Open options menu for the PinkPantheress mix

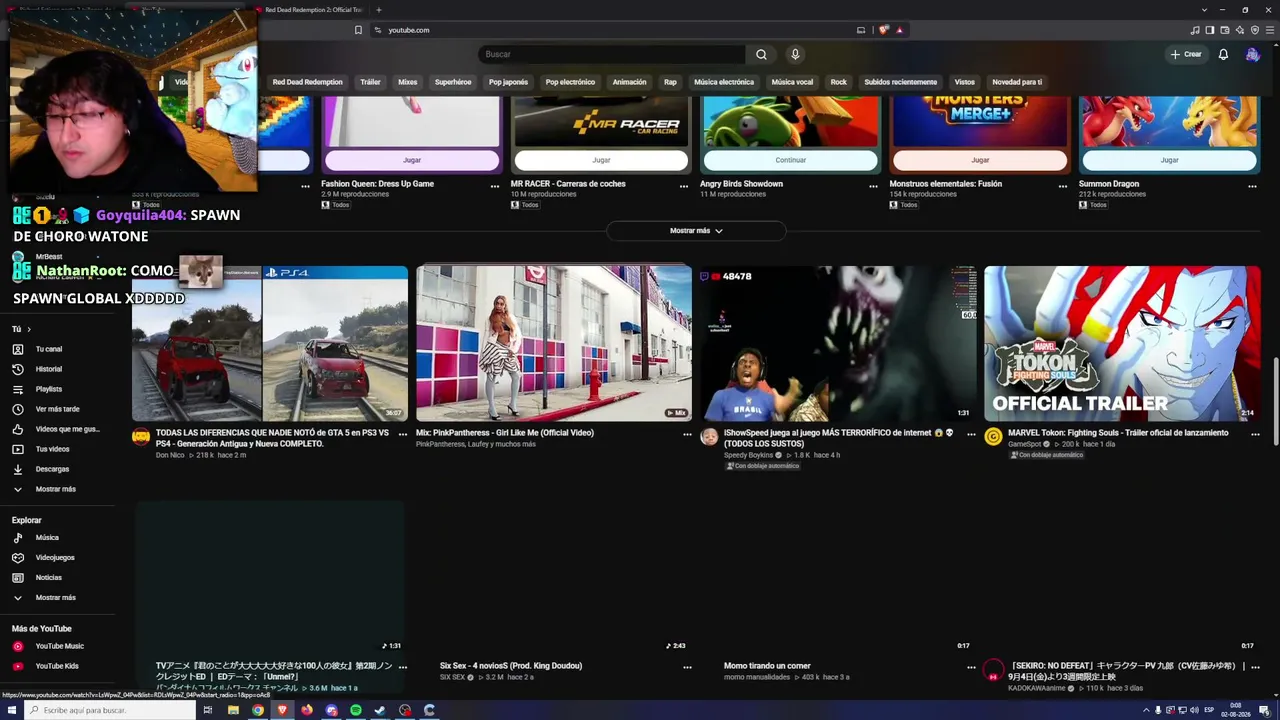(x=687, y=435)
